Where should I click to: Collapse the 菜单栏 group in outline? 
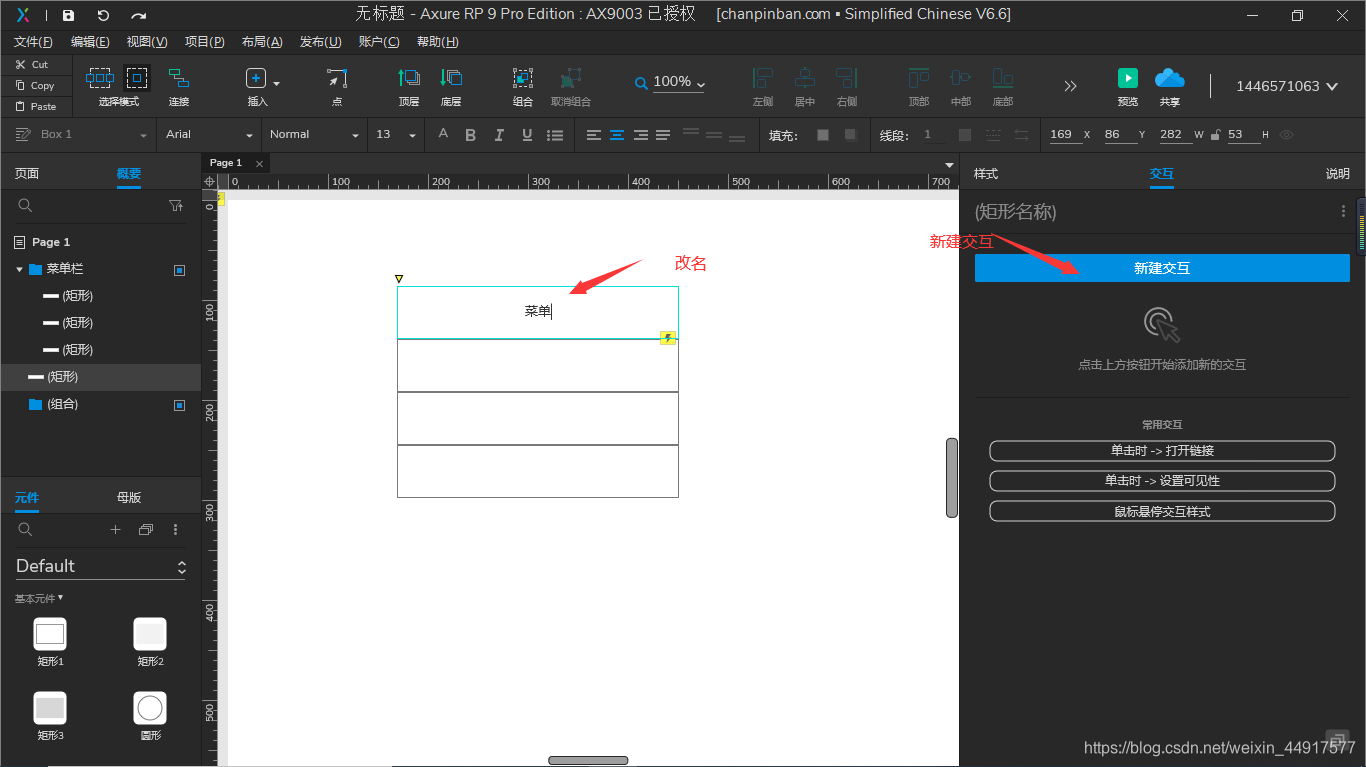tap(19, 269)
